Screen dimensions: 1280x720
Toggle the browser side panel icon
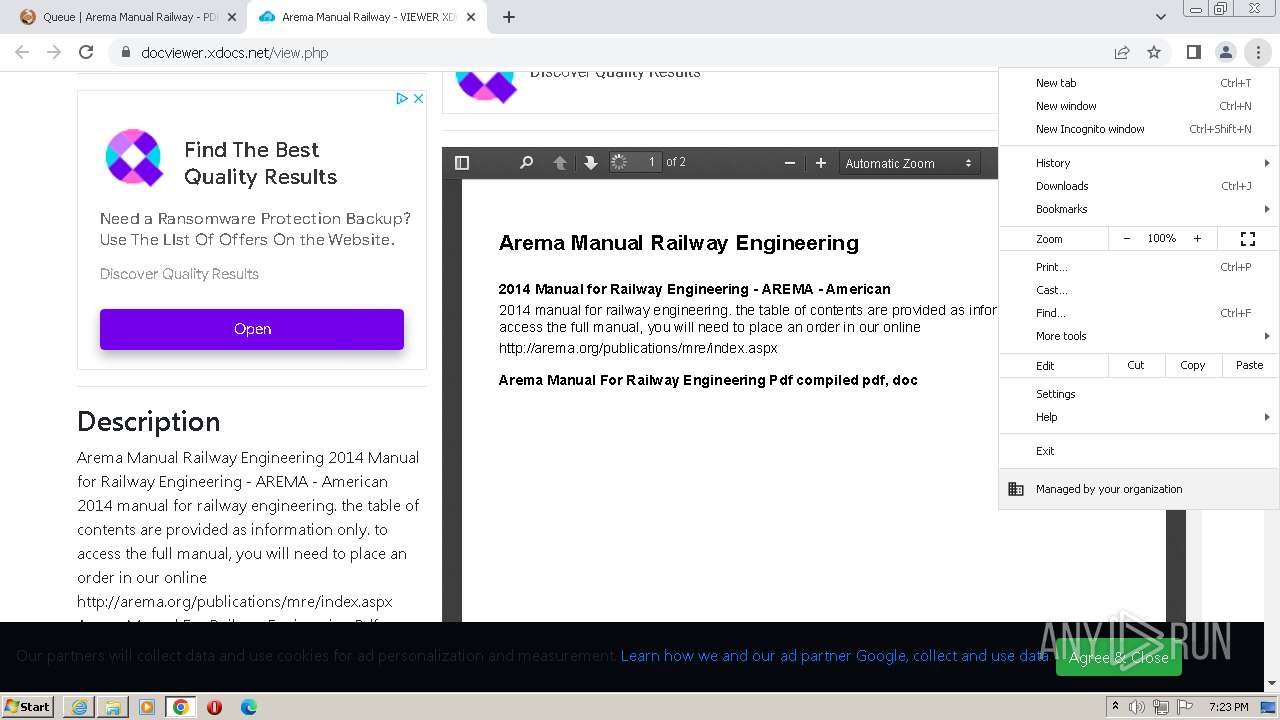click(1193, 52)
